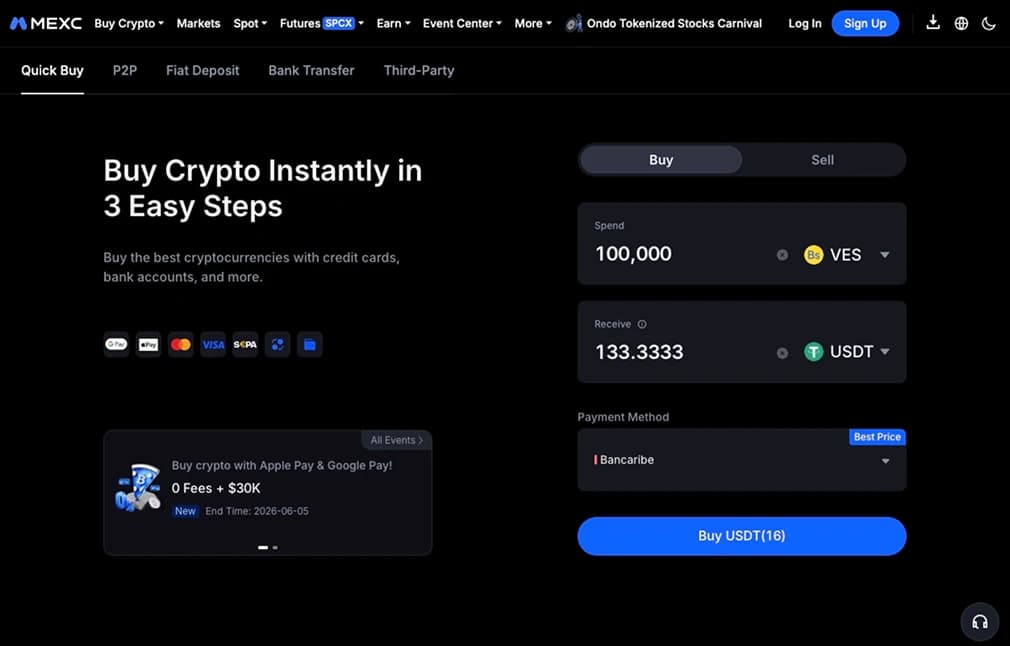1010x646 pixels.
Task: Click the New tag on promo banner
Action: [x=186, y=511]
